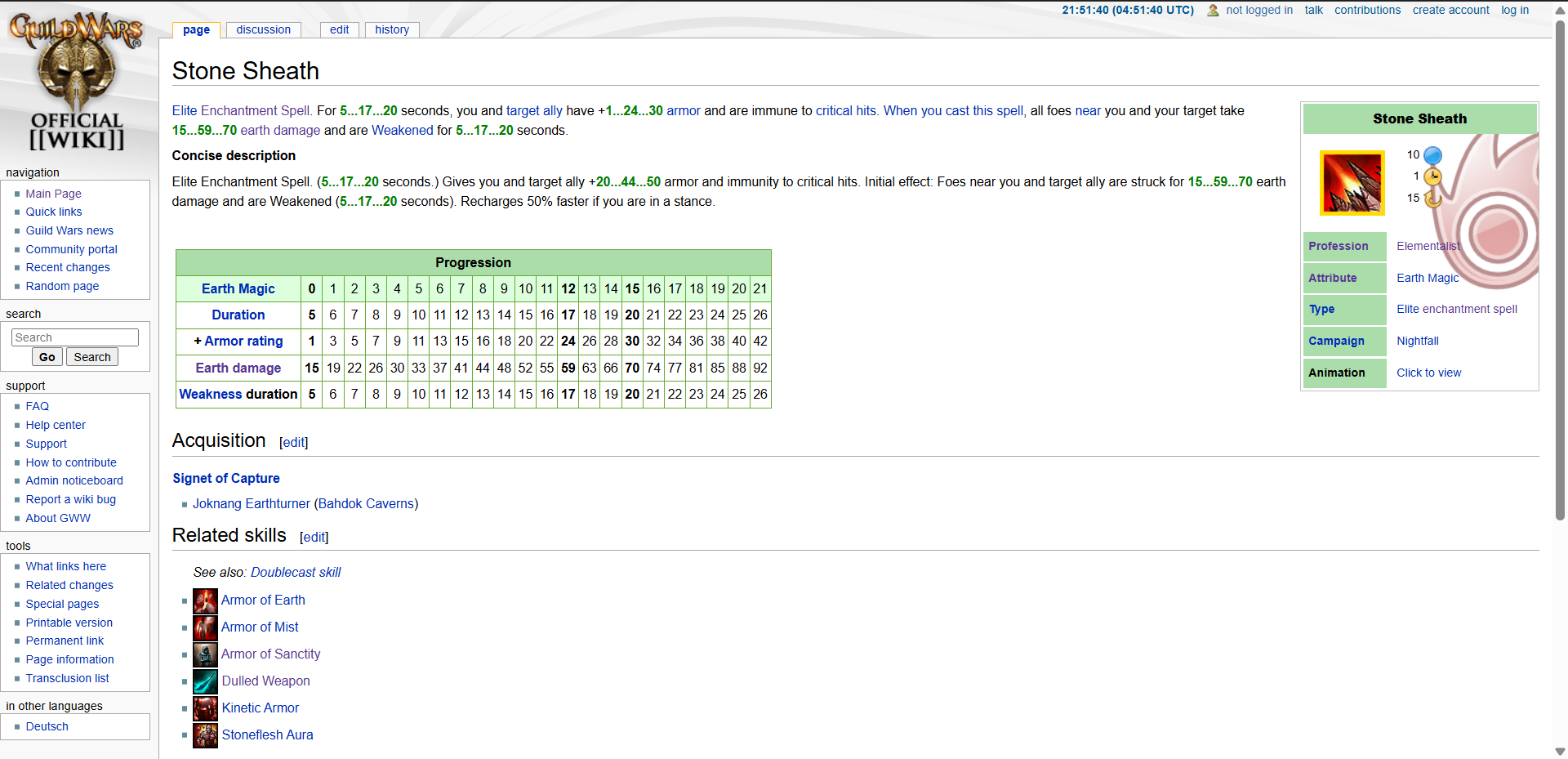Screen dimensions: 1568x759
Task: Open the Weakened condition link
Action: (x=403, y=130)
